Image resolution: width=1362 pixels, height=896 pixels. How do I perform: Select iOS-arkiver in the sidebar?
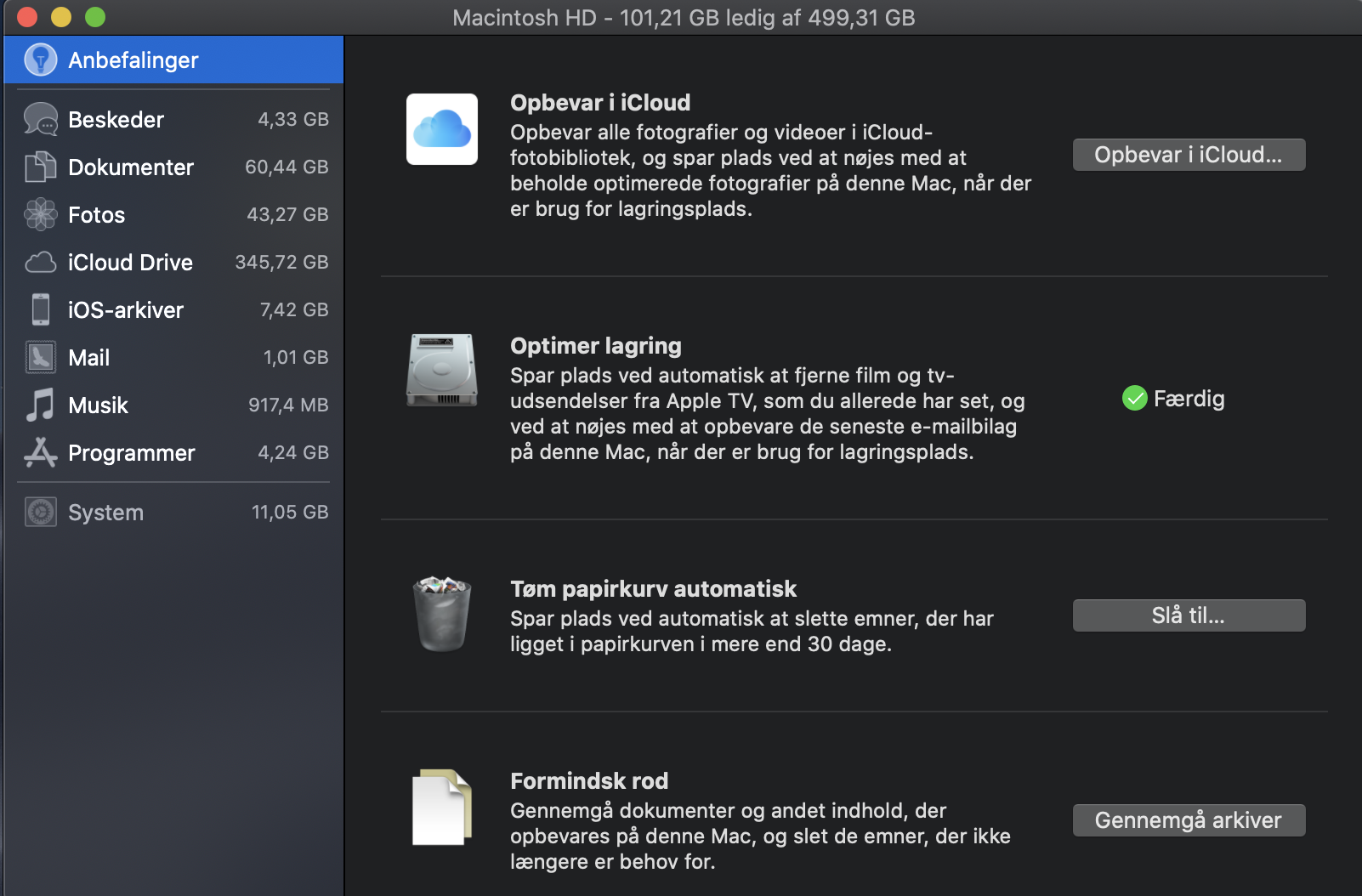click(173, 309)
